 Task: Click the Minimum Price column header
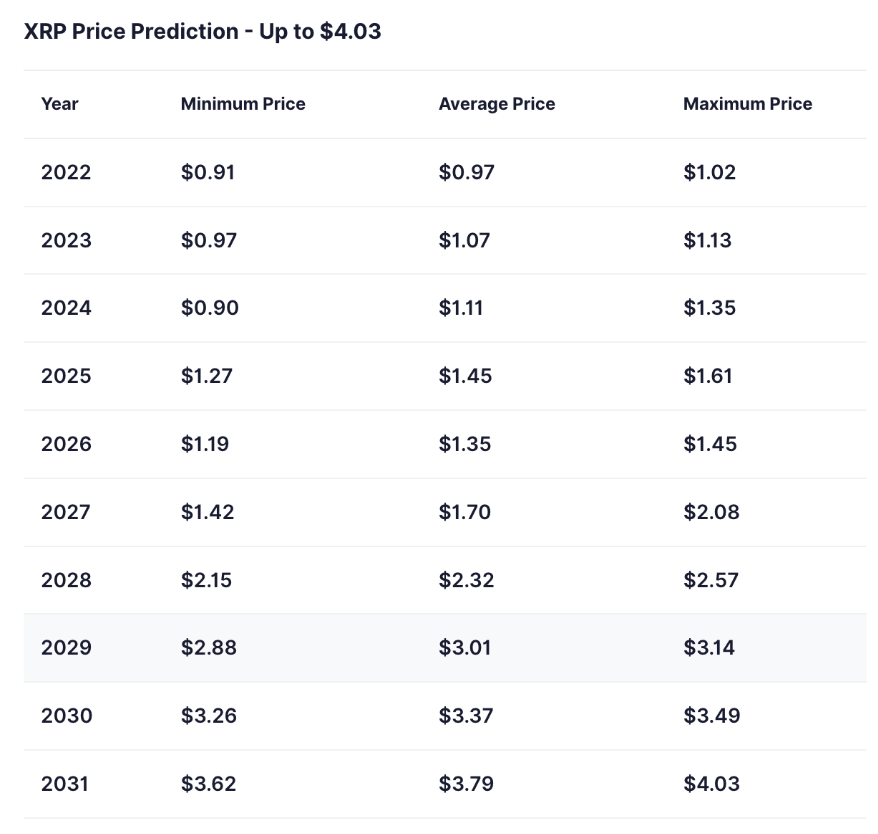click(243, 104)
